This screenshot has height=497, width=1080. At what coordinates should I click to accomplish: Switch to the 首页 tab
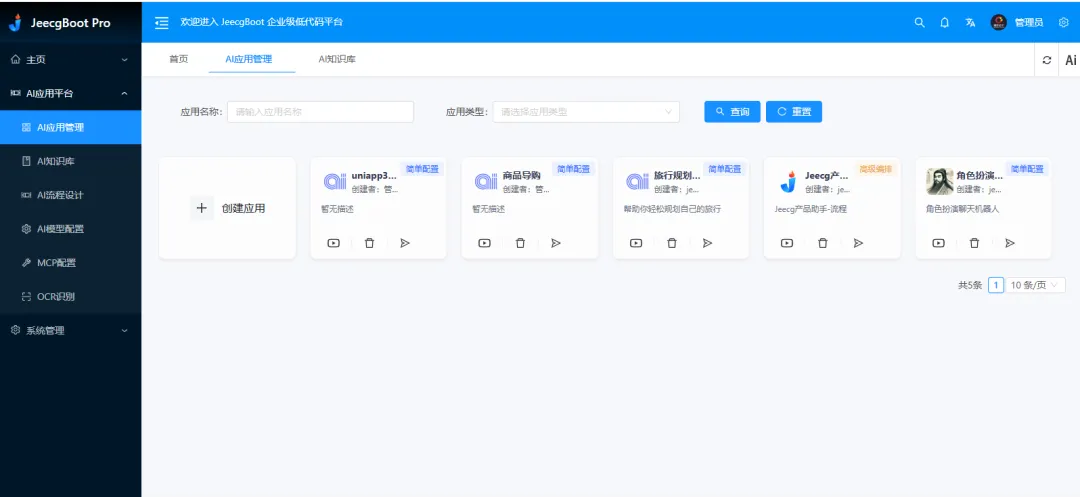178,59
